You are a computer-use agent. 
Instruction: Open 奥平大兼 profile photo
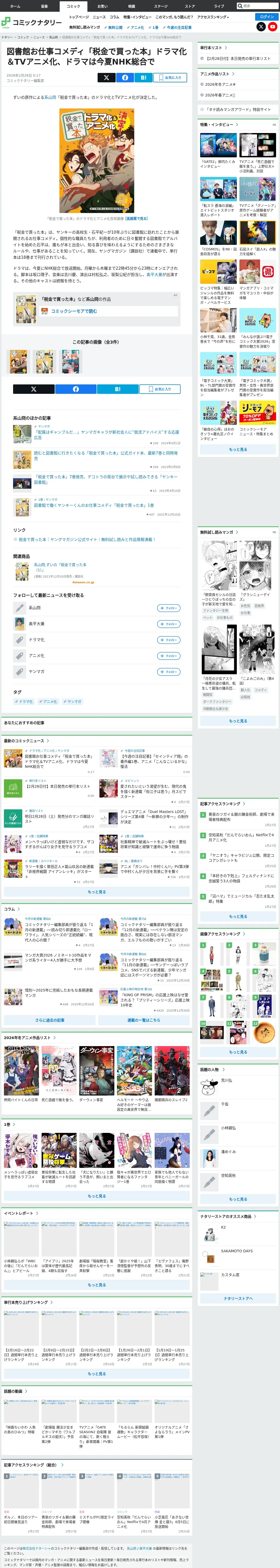[20, 624]
